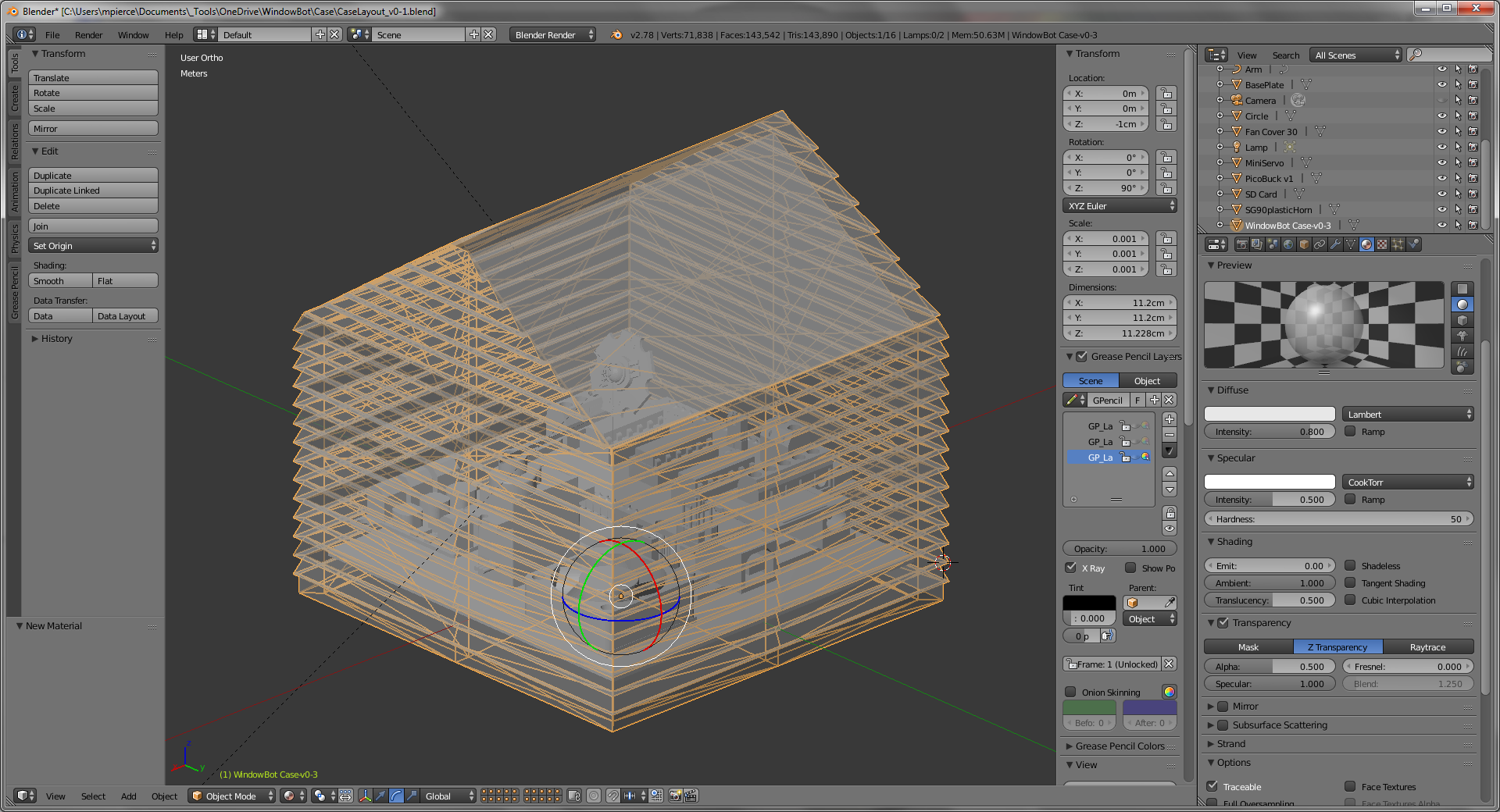Image resolution: width=1500 pixels, height=812 pixels.
Task: Set material preview to flat plane
Action: [1462, 289]
